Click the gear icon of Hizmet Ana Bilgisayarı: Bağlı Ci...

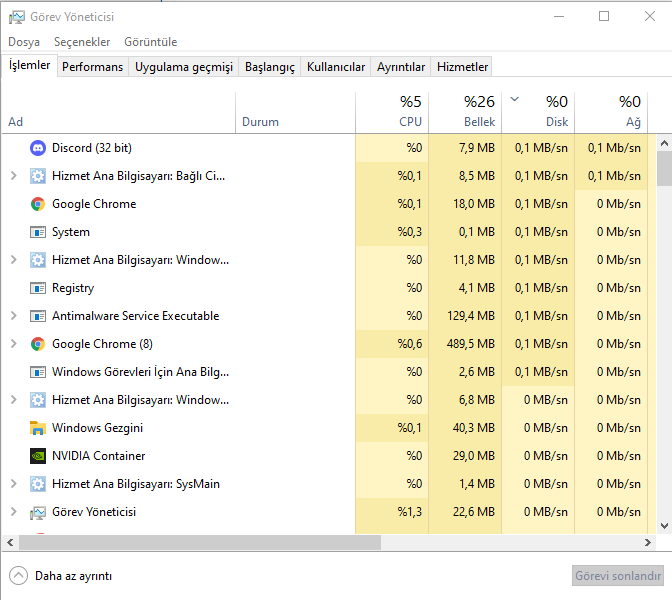pos(38,176)
